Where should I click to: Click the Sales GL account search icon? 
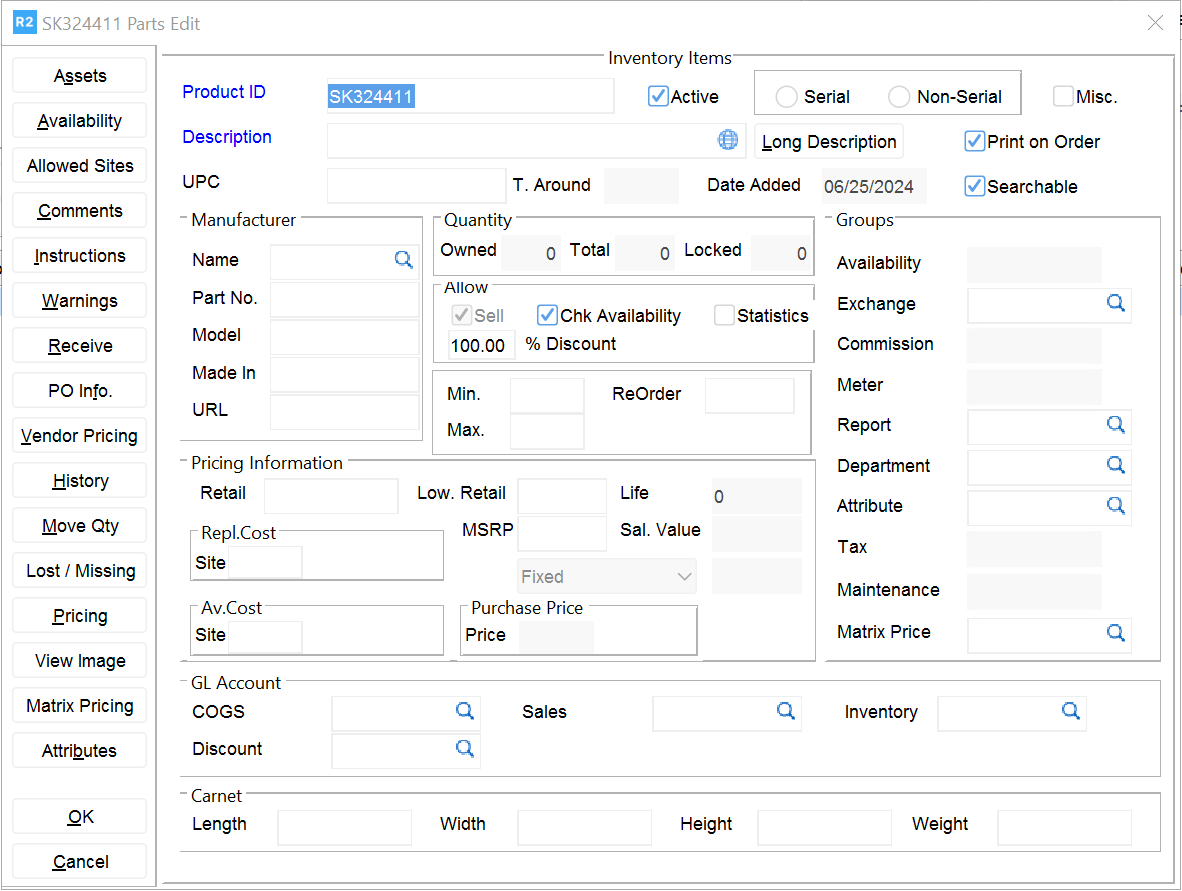click(786, 711)
